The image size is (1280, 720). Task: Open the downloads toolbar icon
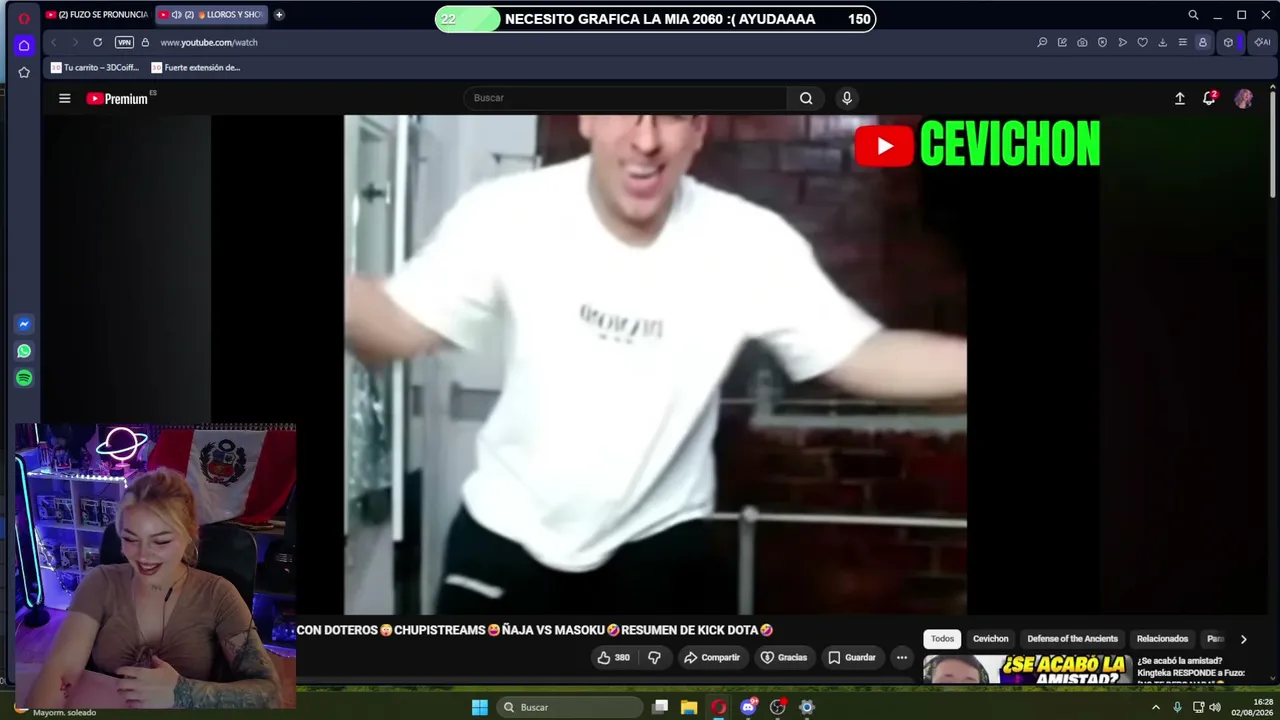coord(1162,42)
